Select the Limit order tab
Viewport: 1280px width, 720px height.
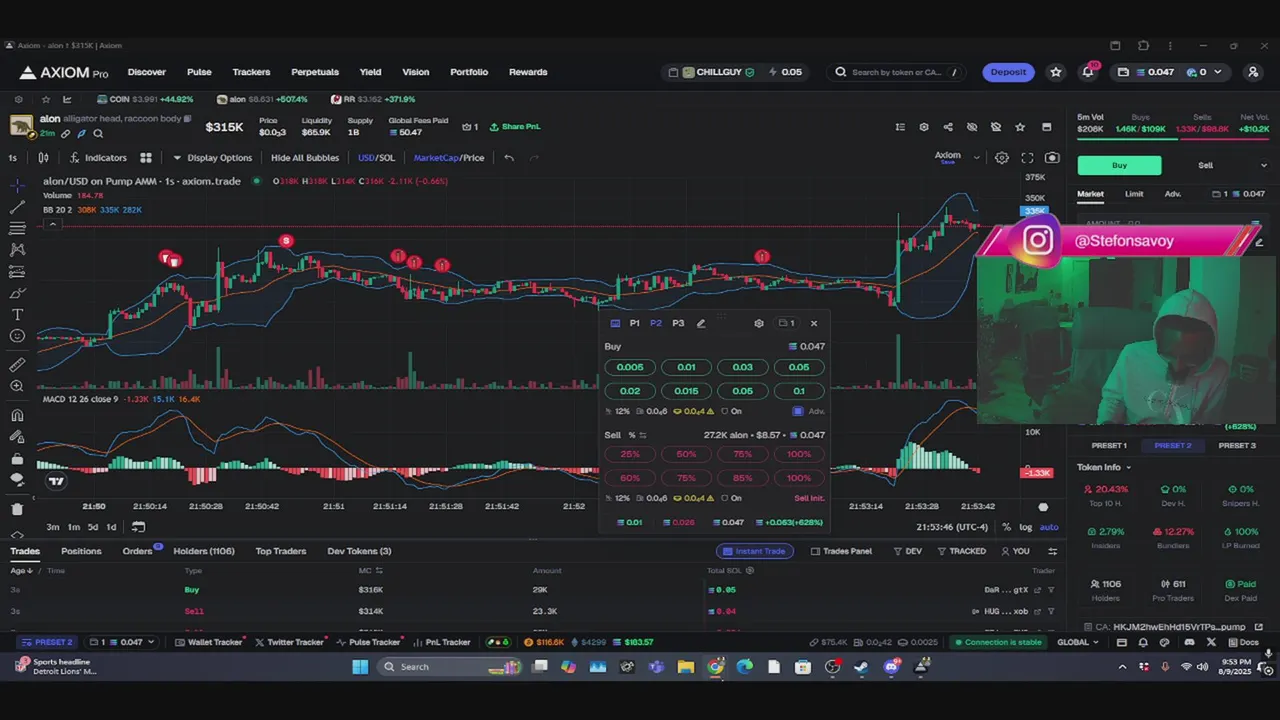1134,194
